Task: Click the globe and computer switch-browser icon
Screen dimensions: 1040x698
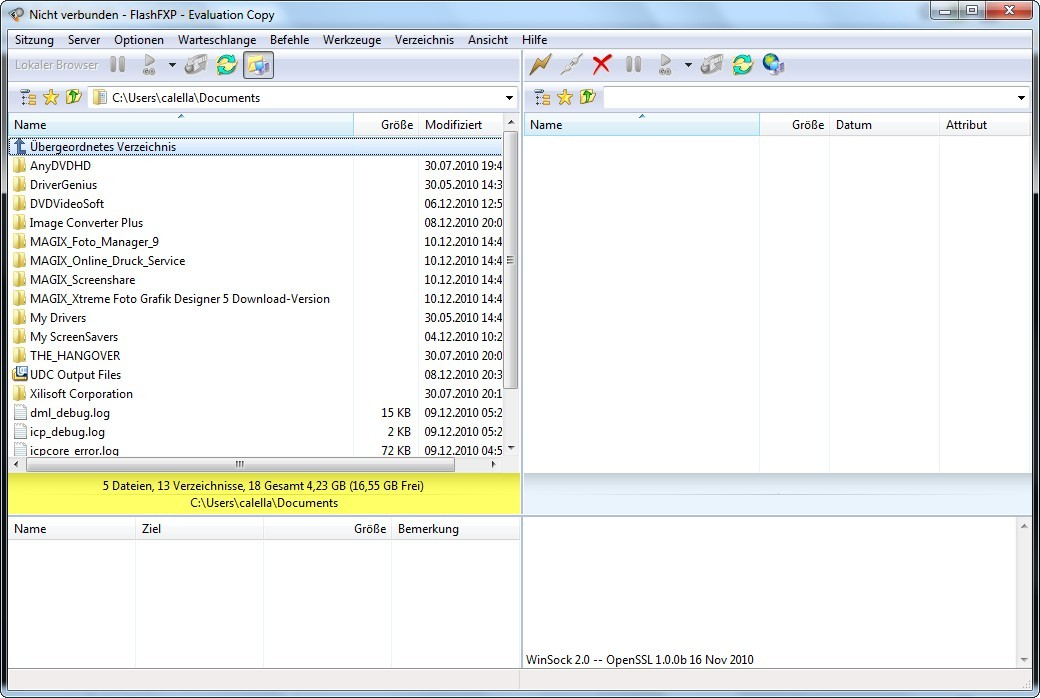Action: coord(773,64)
